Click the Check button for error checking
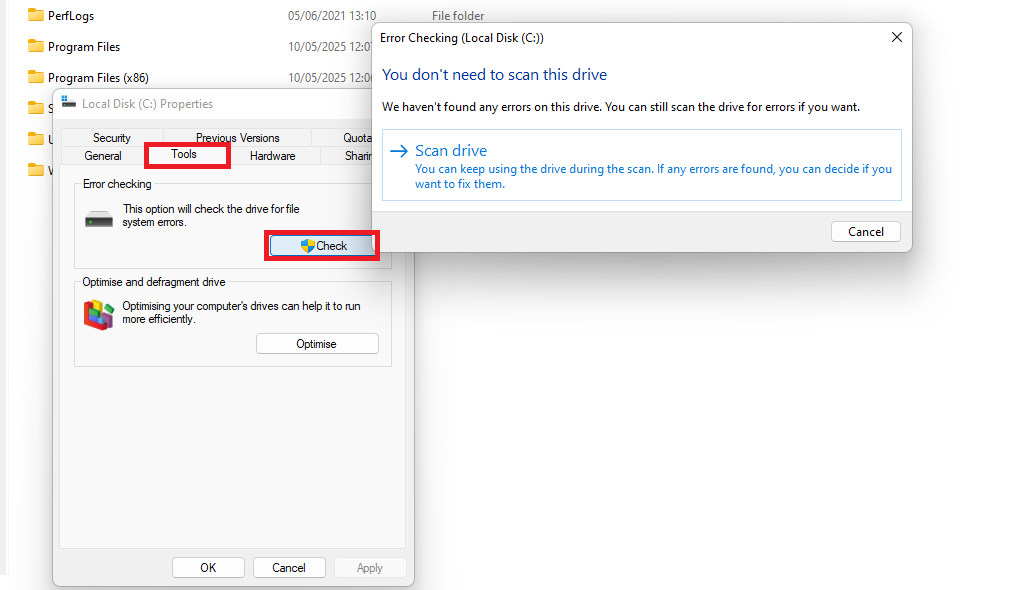Image resolution: width=1017 pixels, height=590 pixels. (322, 246)
